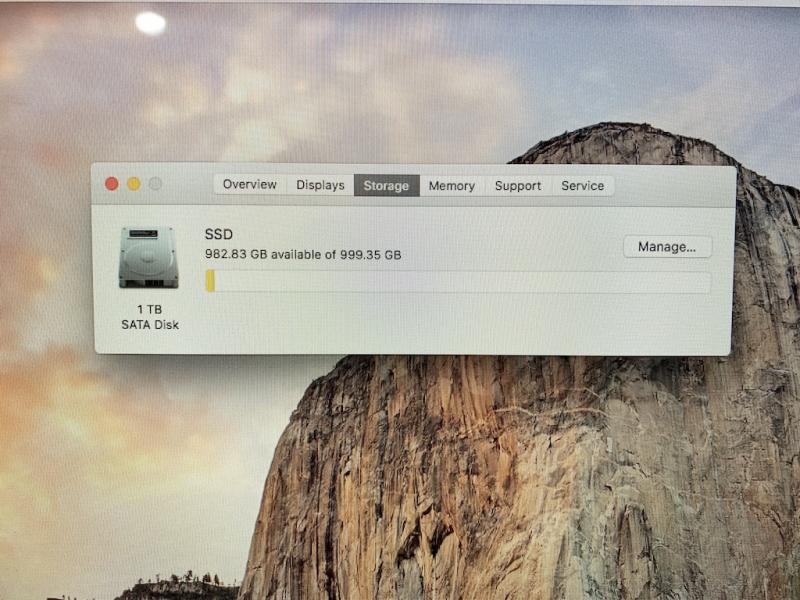Screen dimensions: 800x600
Task: Click the disabled gray zoom button
Action: pyautogui.click(x=156, y=184)
